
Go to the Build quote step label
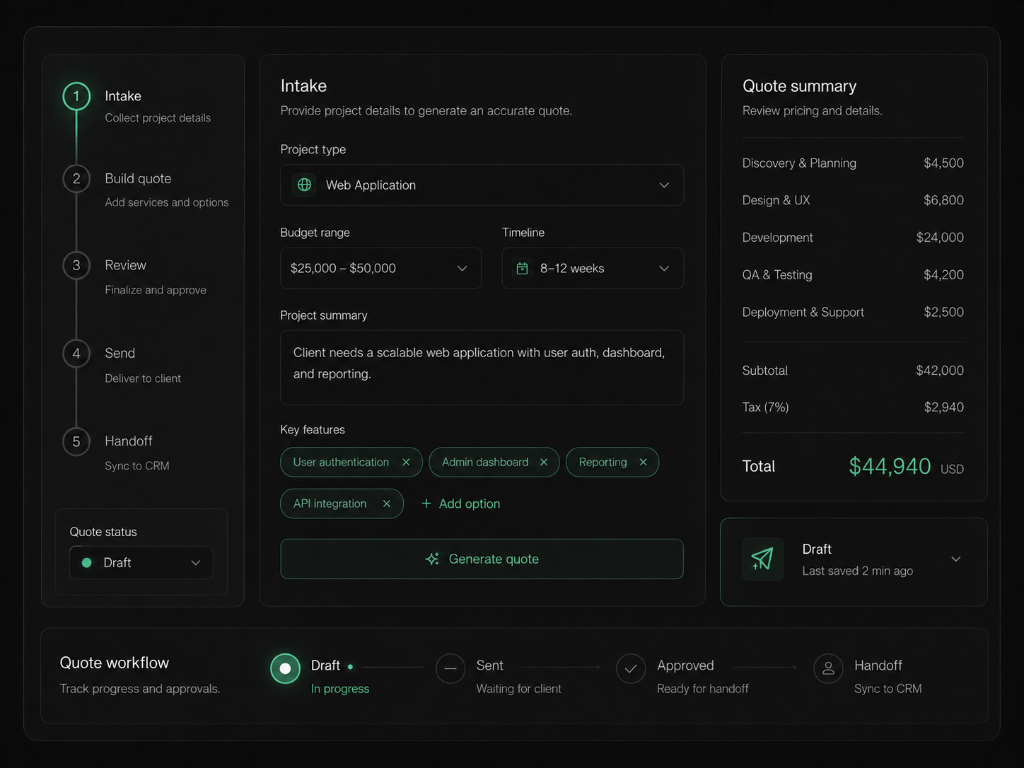click(x=138, y=178)
